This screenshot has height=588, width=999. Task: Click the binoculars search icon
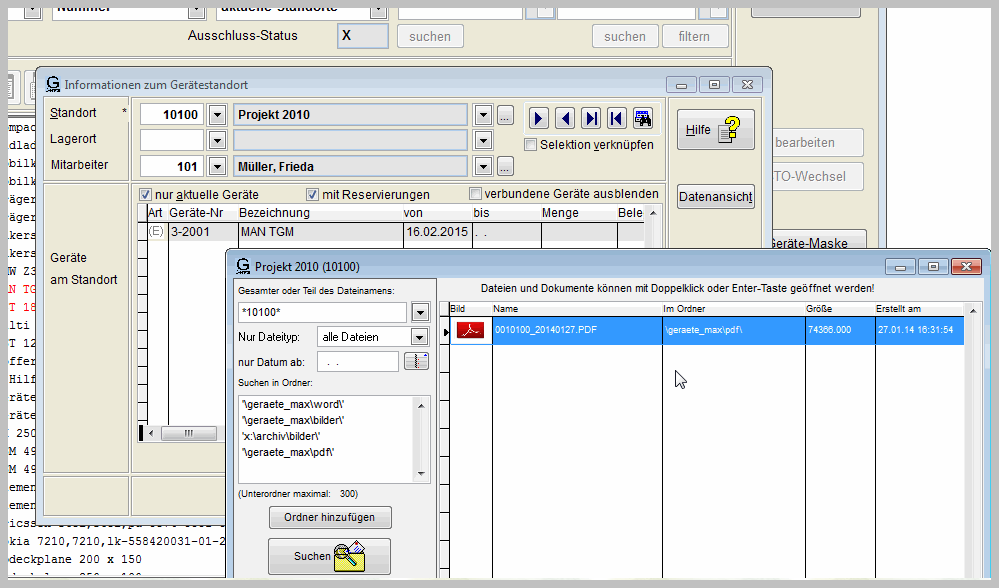(643, 118)
